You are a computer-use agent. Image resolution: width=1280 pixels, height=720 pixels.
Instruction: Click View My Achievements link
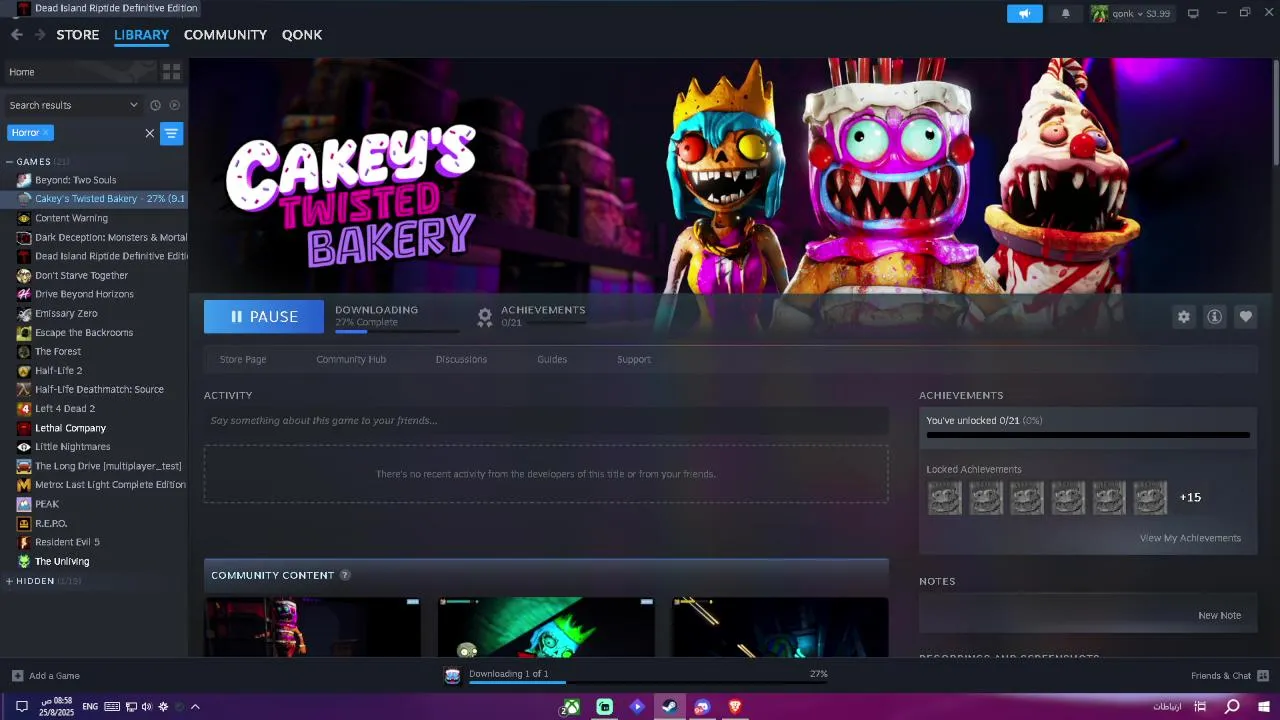[1190, 538]
